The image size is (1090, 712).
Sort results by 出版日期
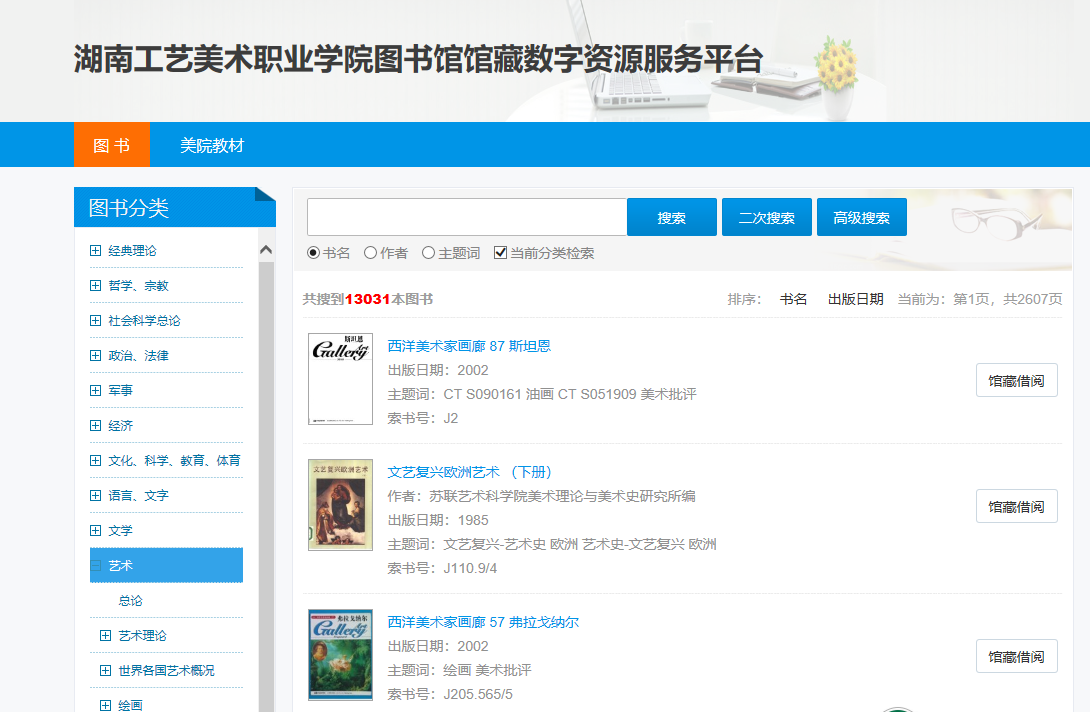coord(855,299)
